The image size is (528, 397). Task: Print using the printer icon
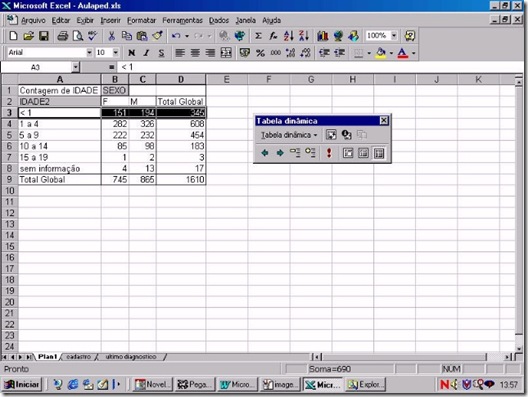(63, 36)
